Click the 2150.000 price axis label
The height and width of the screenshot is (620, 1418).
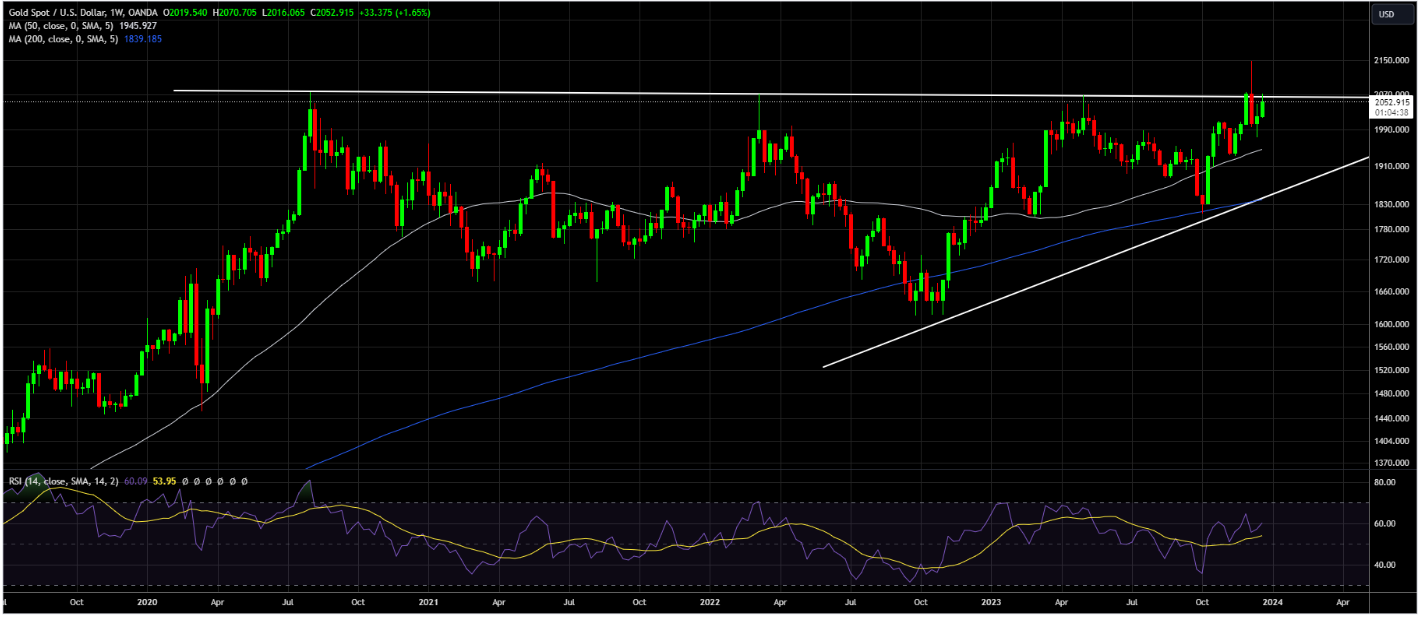1392,61
